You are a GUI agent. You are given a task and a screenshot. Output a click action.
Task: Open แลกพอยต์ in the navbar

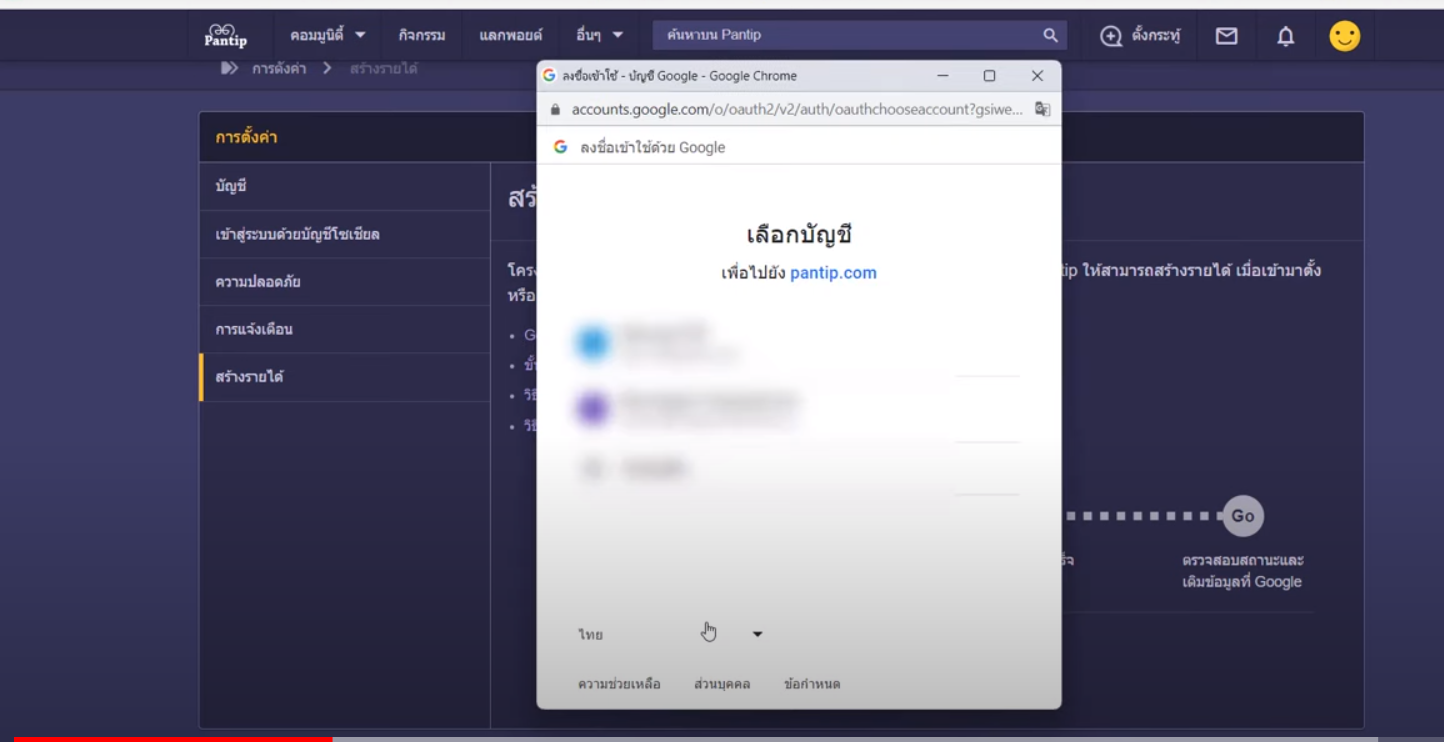pyautogui.click(x=511, y=35)
